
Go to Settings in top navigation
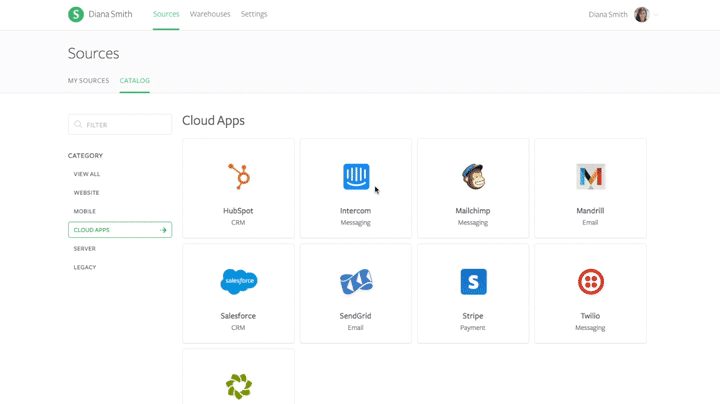pos(254,15)
